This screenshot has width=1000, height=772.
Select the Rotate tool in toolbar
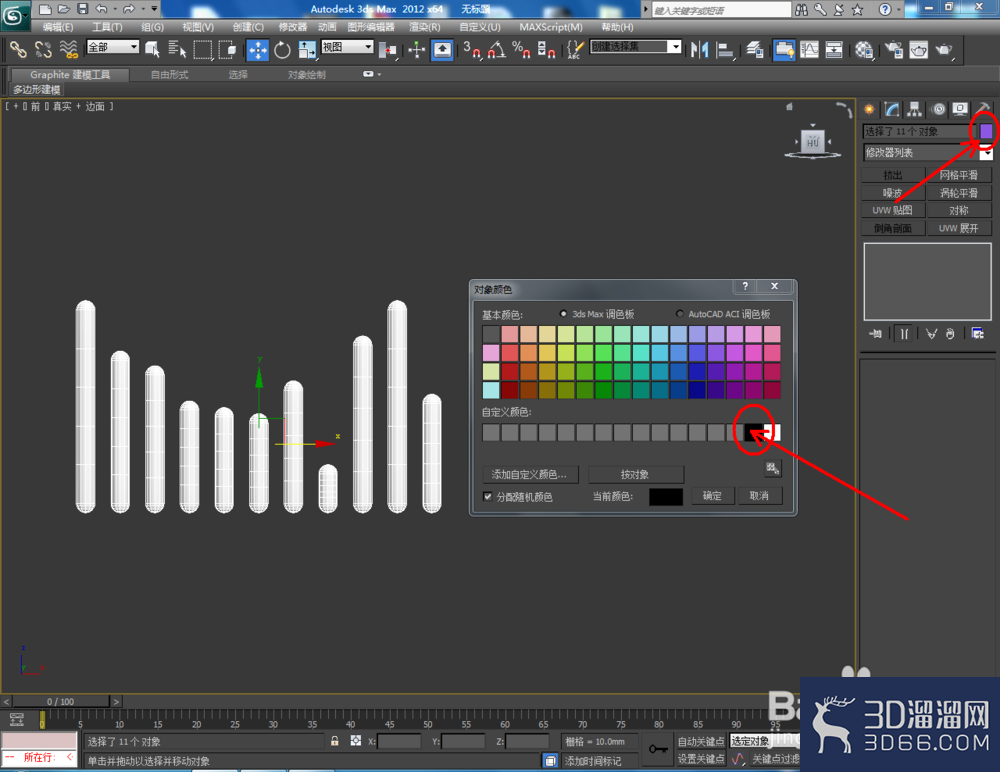(282, 50)
